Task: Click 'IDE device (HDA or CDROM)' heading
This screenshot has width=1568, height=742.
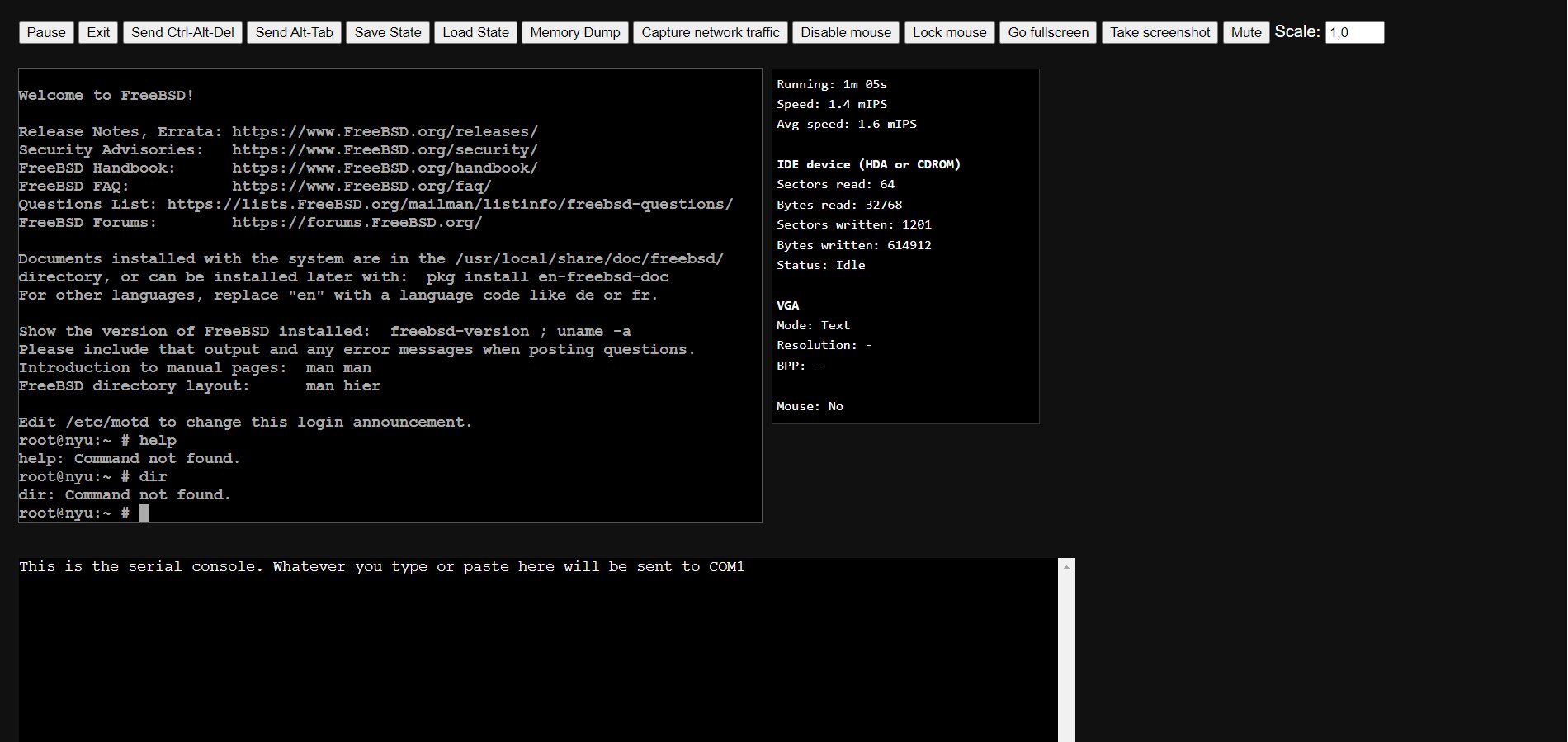Action: (869, 164)
